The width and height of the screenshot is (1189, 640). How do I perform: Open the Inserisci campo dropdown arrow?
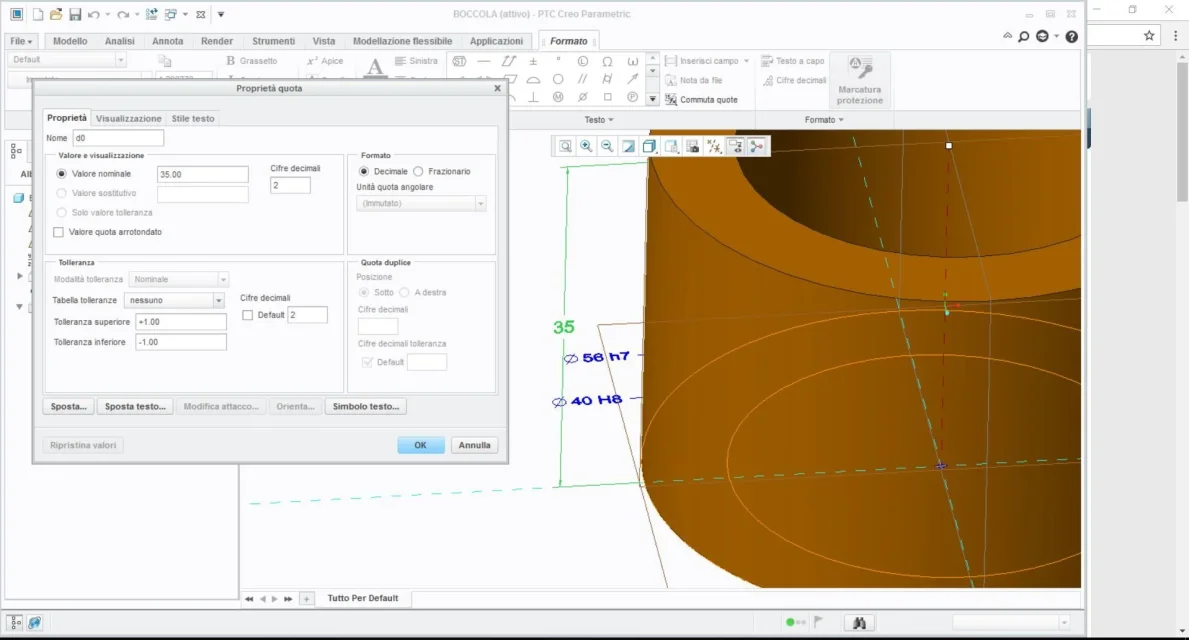[x=746, y=61]
